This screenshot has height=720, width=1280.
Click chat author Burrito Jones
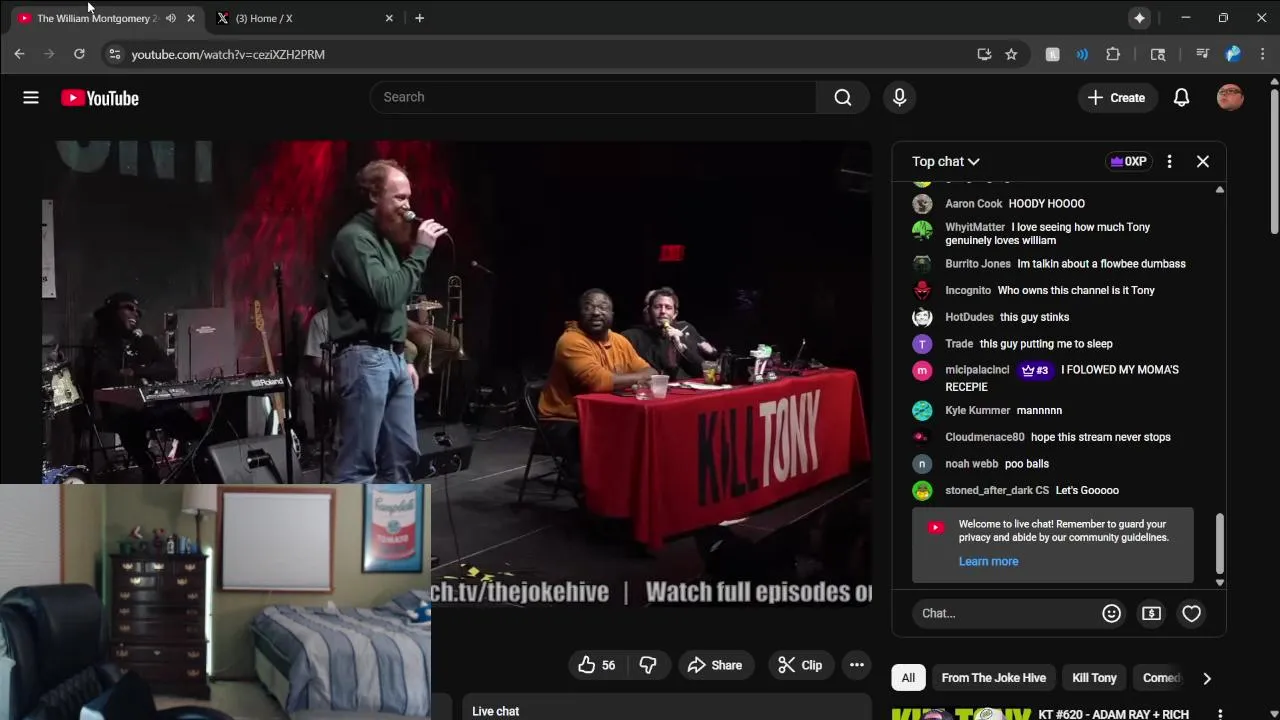point(978,264)
